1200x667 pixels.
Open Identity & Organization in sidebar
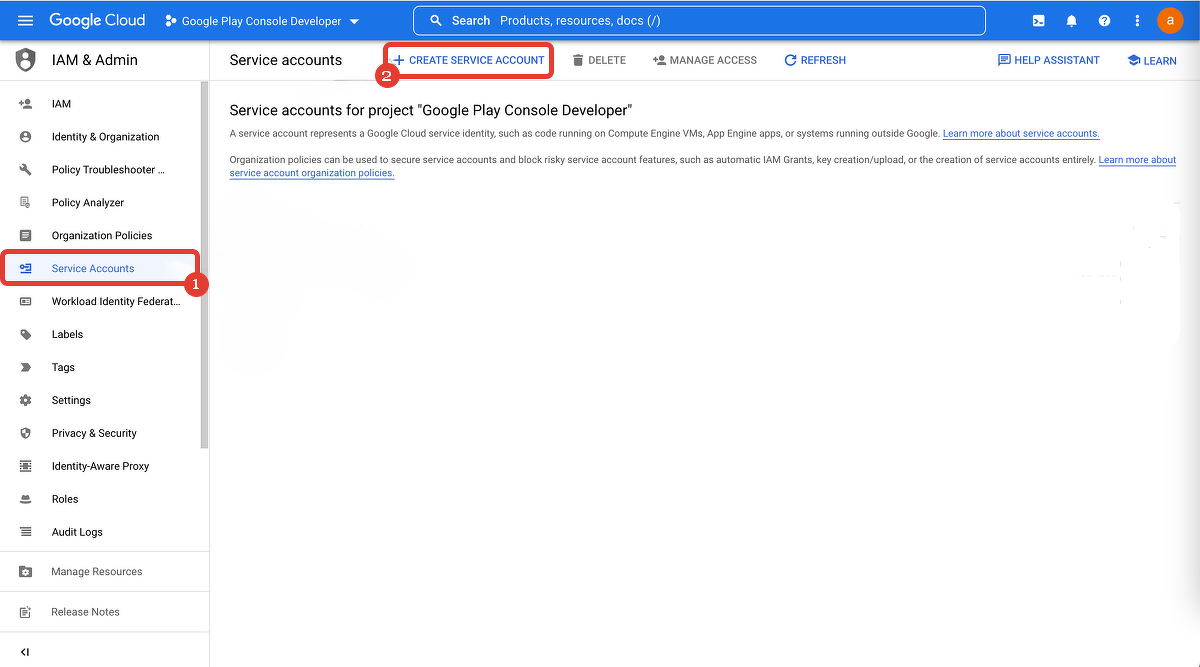(x=105, y=137)
